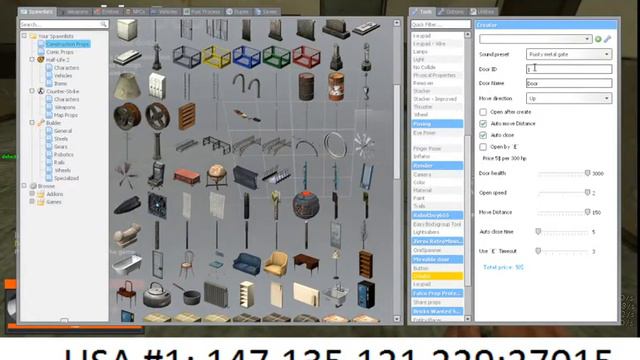Select Construction Props spawnlist
This screenshot has height=360, width=640.
[67, 44]
